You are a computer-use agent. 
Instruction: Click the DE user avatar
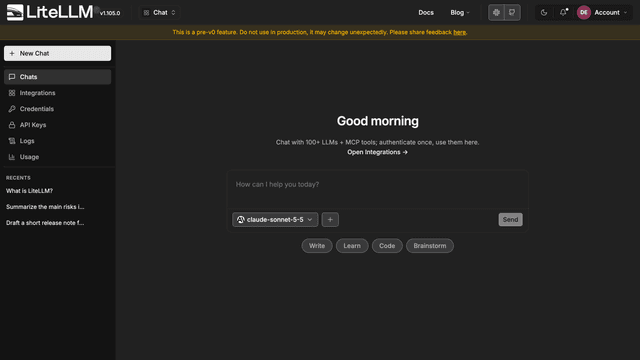(584, 13)
